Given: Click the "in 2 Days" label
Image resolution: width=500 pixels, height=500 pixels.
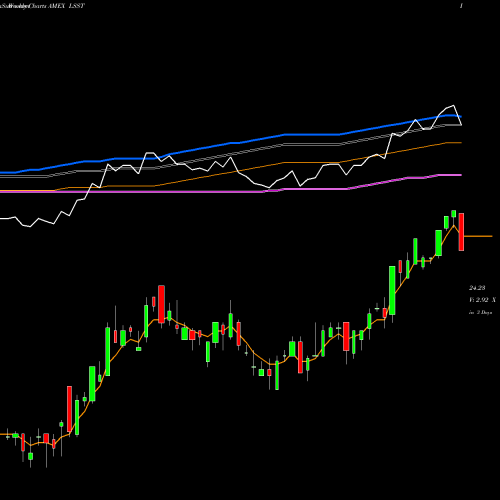Looking at the screenshot, I should click(480, 312).
